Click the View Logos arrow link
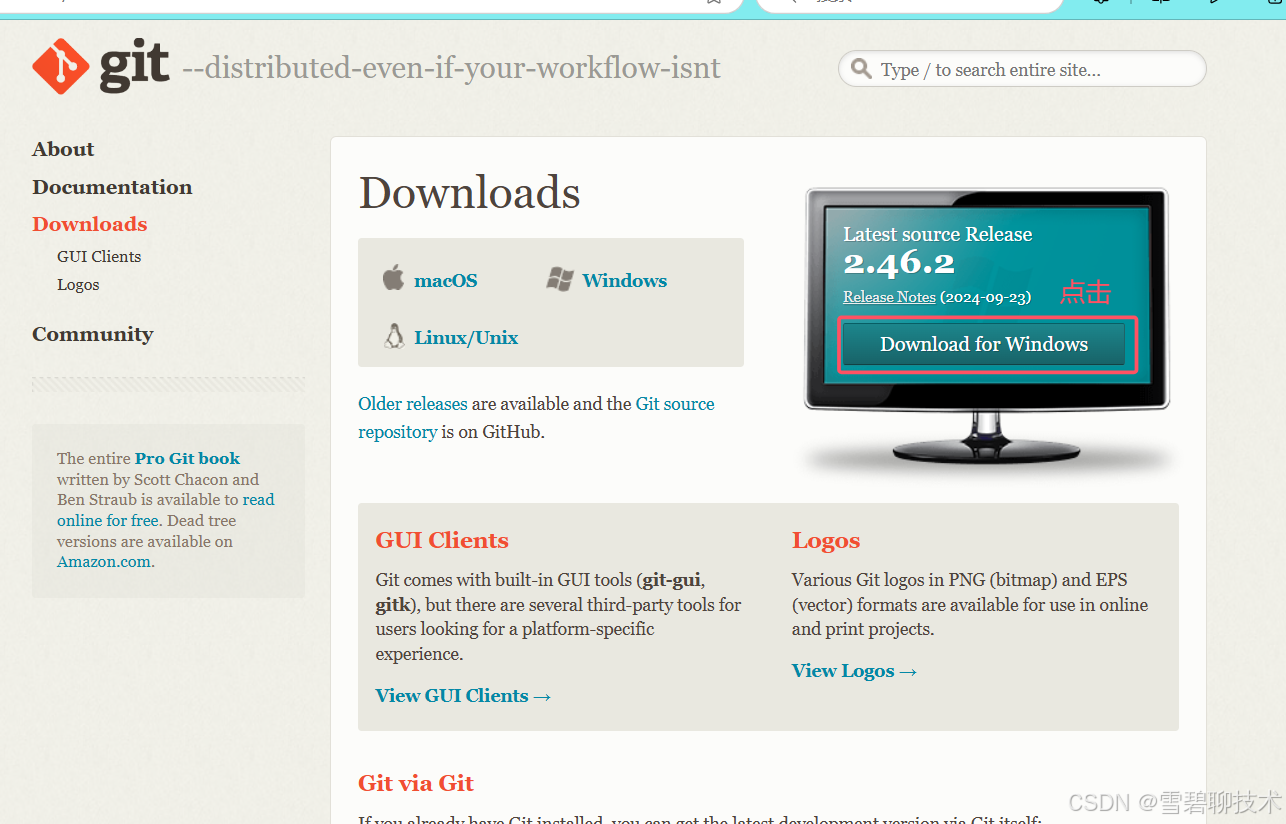The image size is (1286, 824). point(855,671)
